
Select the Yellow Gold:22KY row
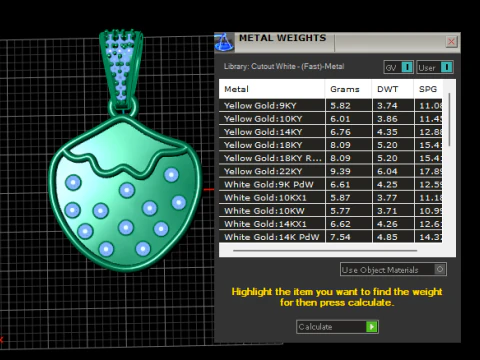point(331,171)
